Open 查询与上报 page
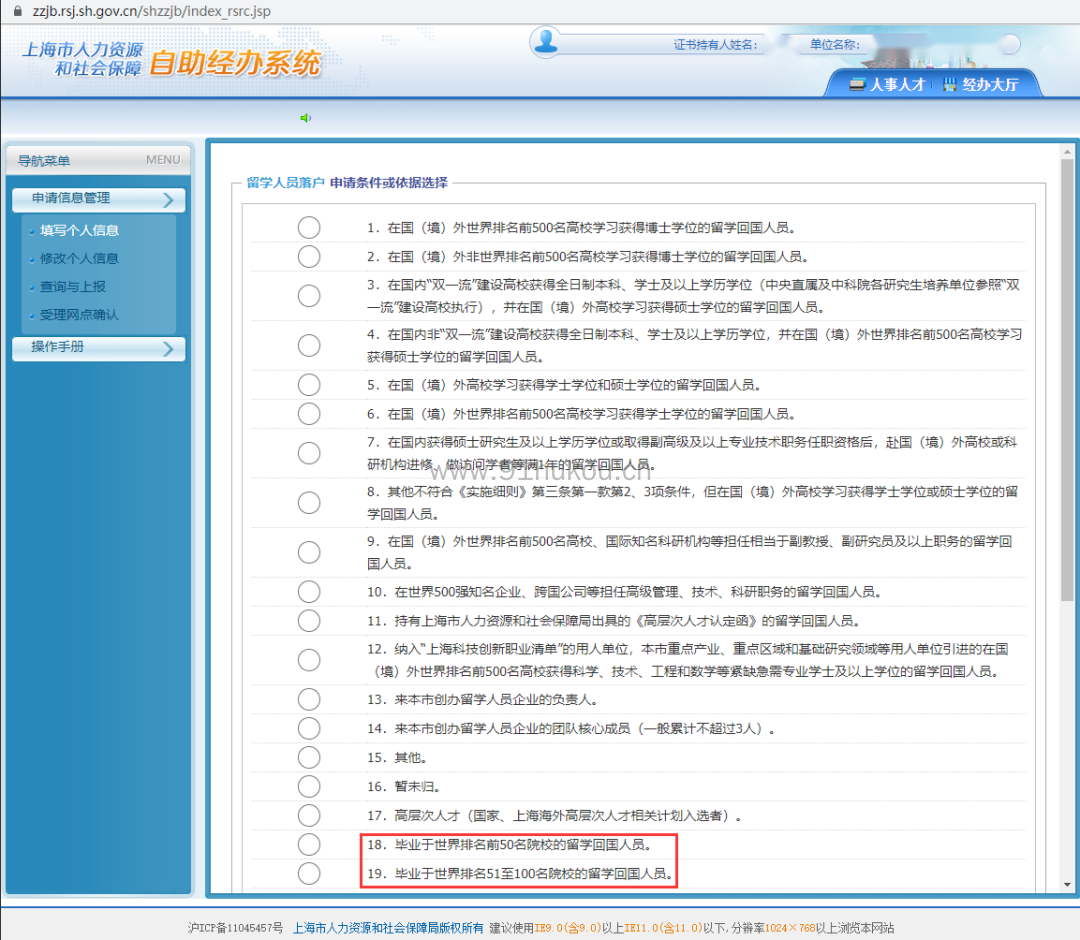 [72, 286]
